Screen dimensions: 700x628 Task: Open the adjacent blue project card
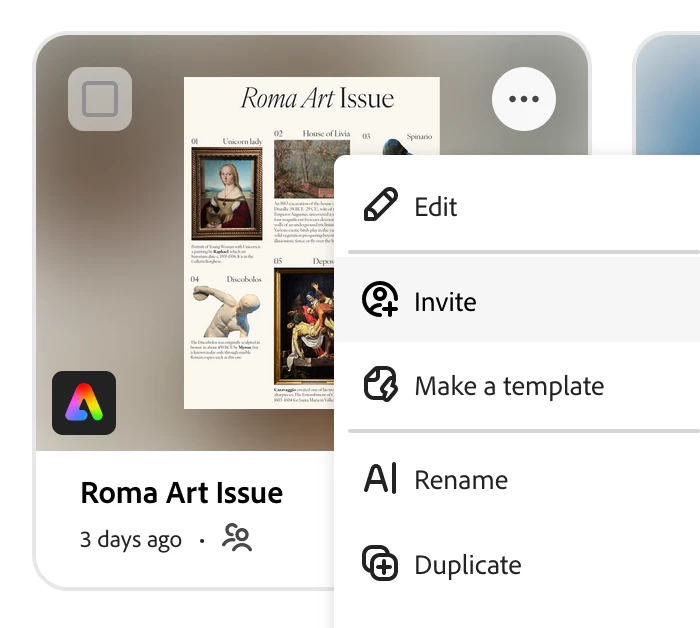667,94
